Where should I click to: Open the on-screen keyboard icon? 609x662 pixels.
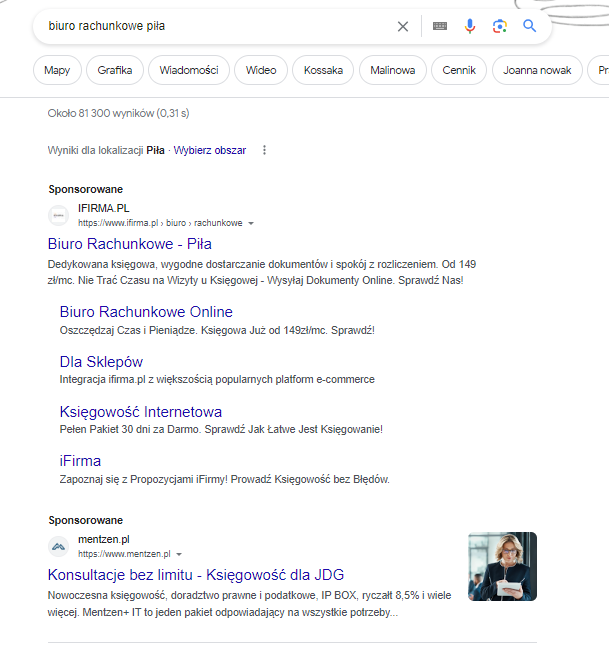point(440,26)
